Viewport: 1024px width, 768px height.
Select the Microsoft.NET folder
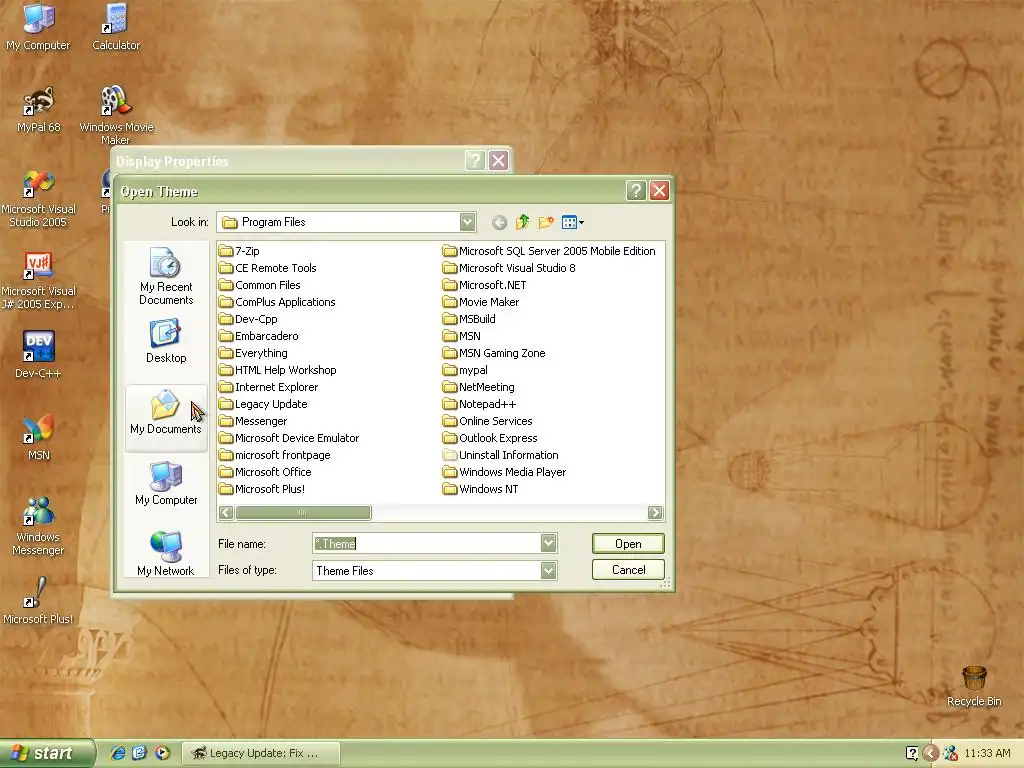[485, 285]
